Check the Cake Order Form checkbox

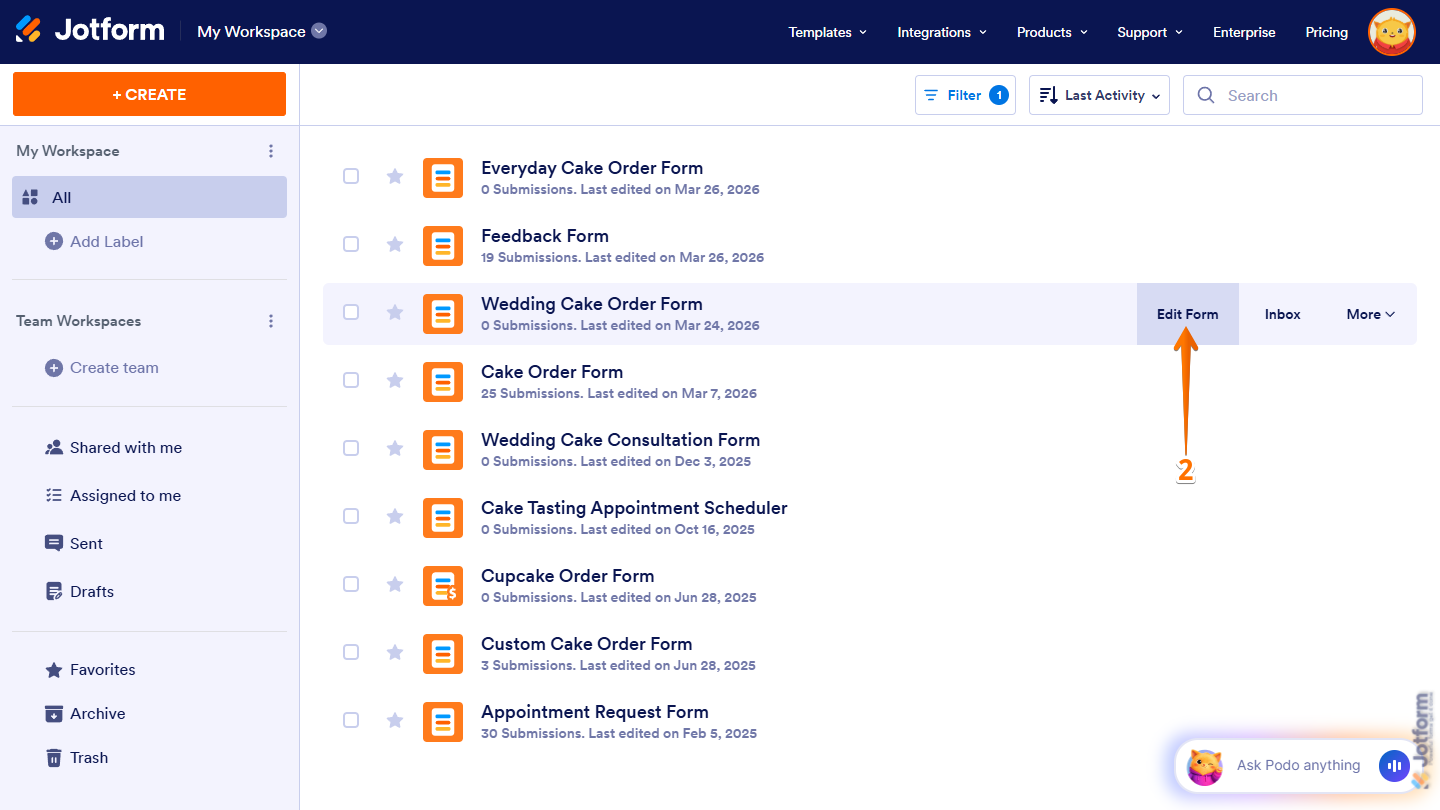(351, 380)
